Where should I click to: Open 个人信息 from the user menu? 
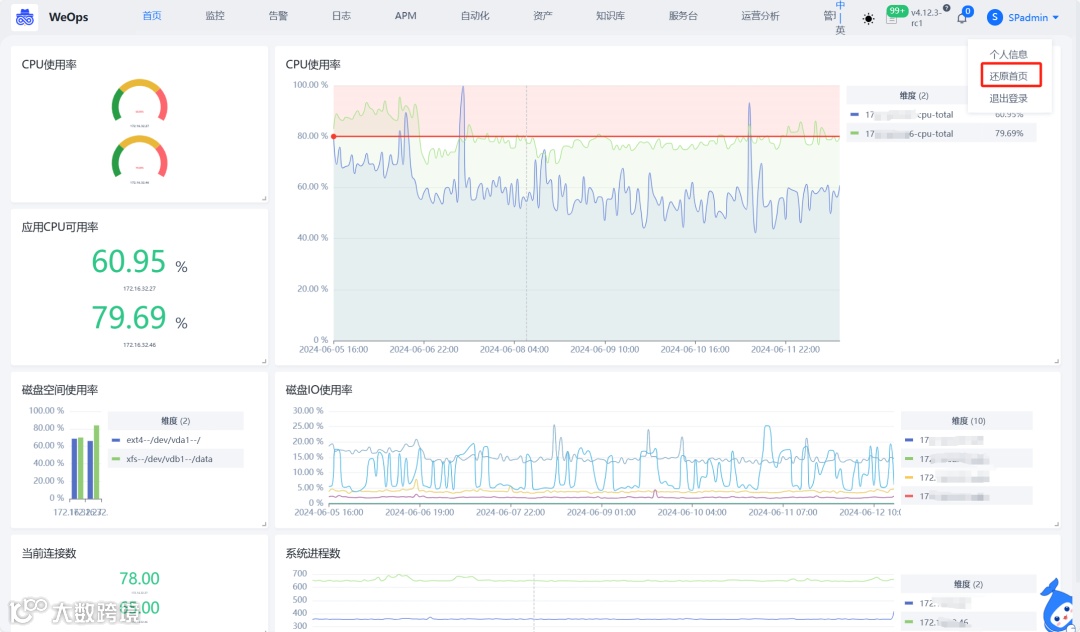pyautogui.click(x=1008, y=54)
